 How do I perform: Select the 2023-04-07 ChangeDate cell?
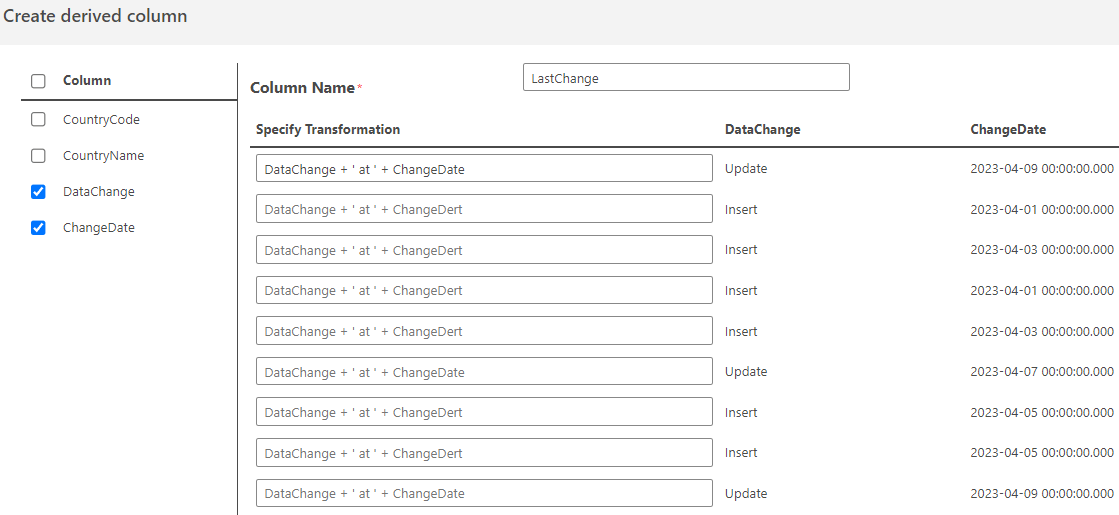click(1041, 372)
